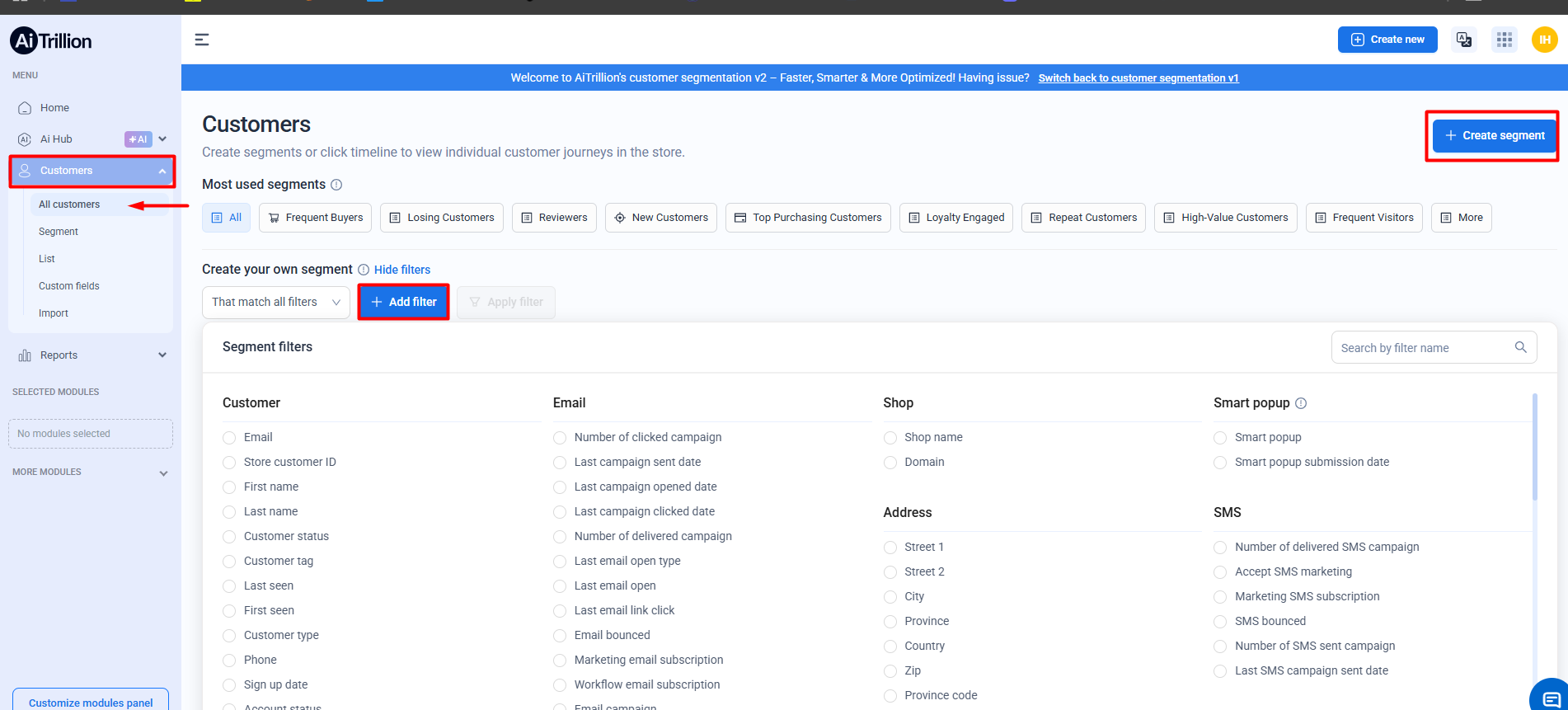Open the That match all filters dropdown
Viewport: 1568px width, 710px height.
tap(275, 303)
